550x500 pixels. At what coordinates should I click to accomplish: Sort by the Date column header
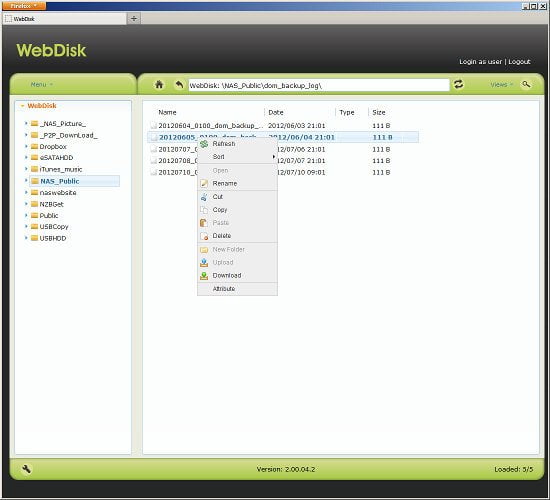(276, 112)
